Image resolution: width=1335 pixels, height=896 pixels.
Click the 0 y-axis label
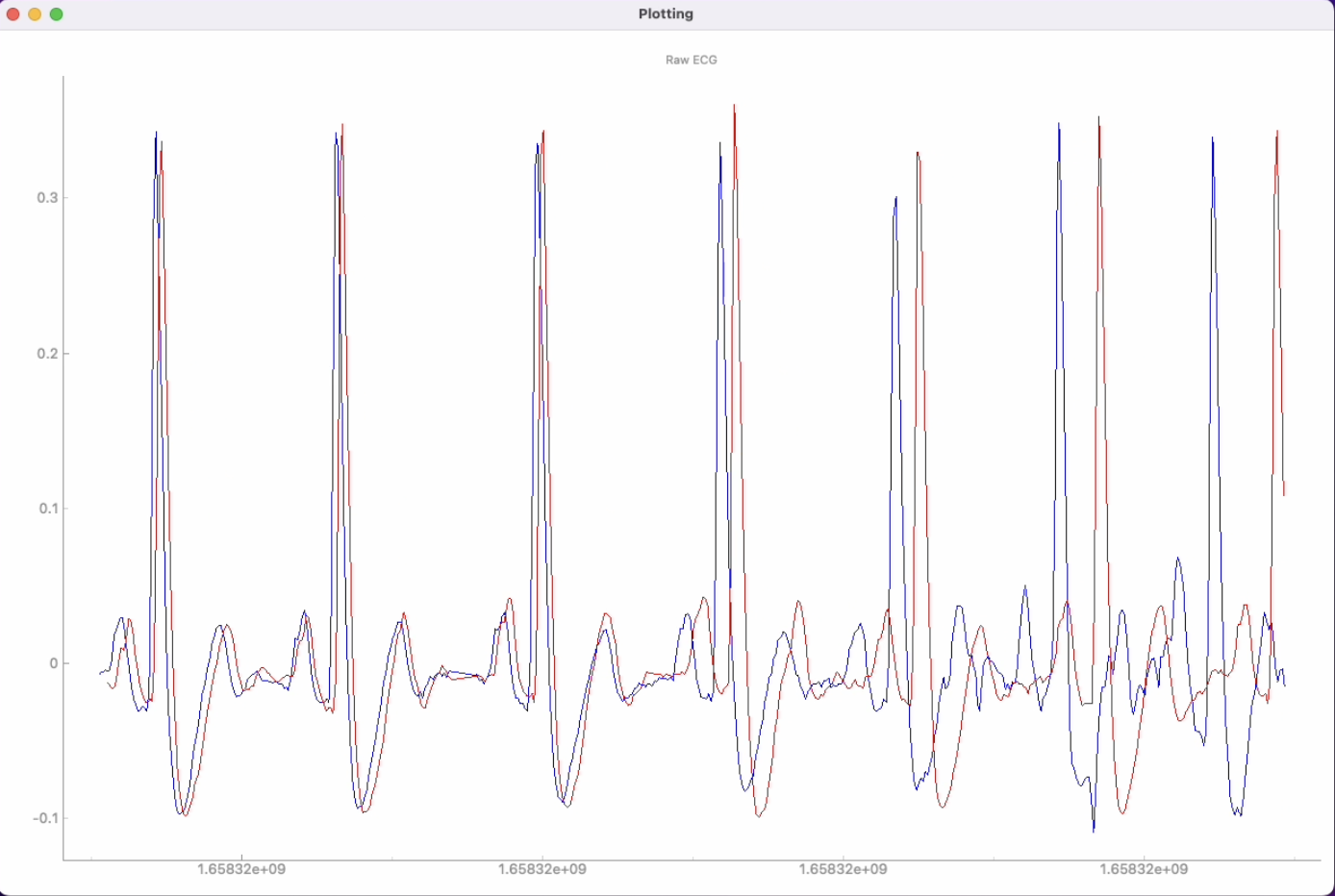coord(54,663)
